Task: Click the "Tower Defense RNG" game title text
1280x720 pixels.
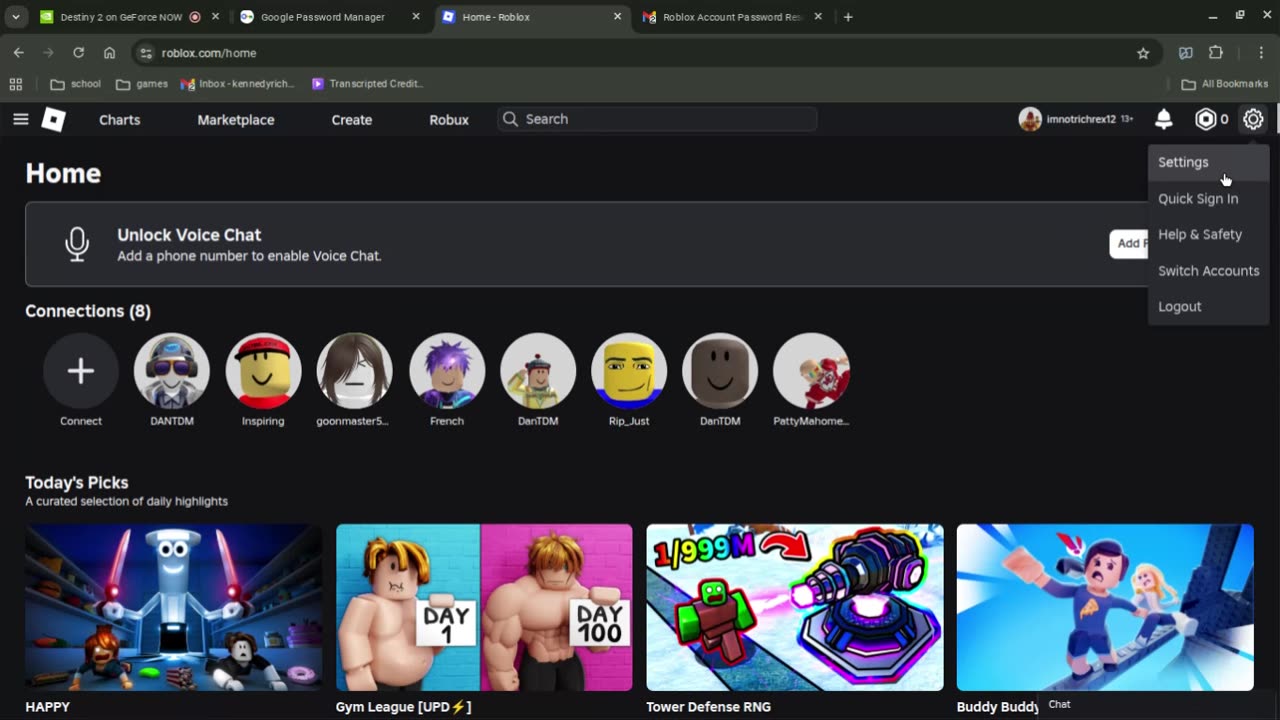Action: click(708, 707)
